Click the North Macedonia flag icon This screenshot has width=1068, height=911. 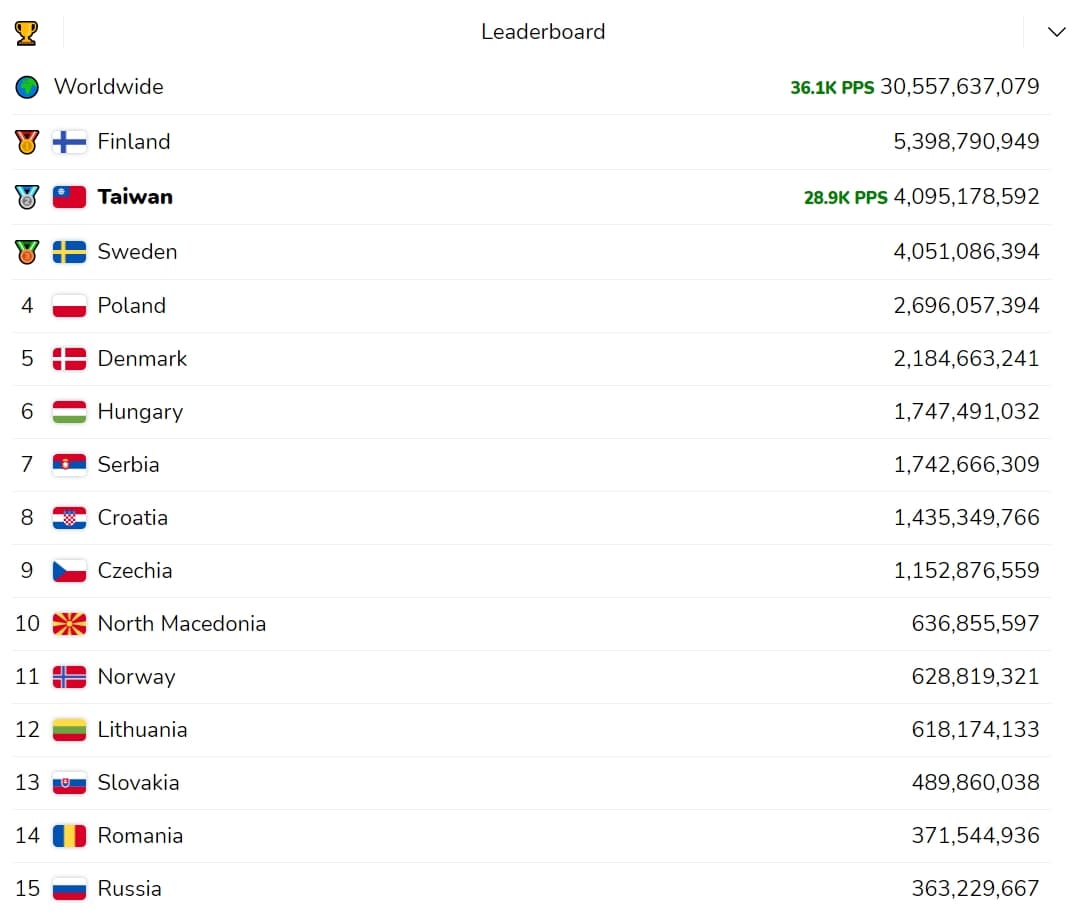pyautogui.click(x=69, y=624)
